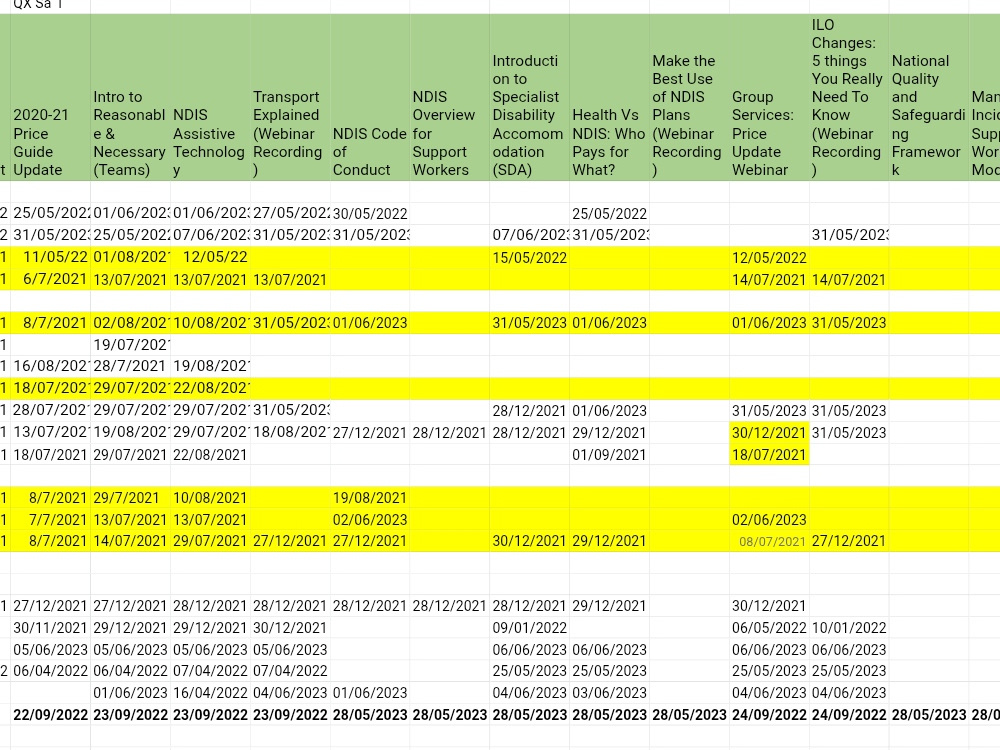Select the '29/7/2021' cell
This screenshot has width=1000, height=750.
click(130, 497)
